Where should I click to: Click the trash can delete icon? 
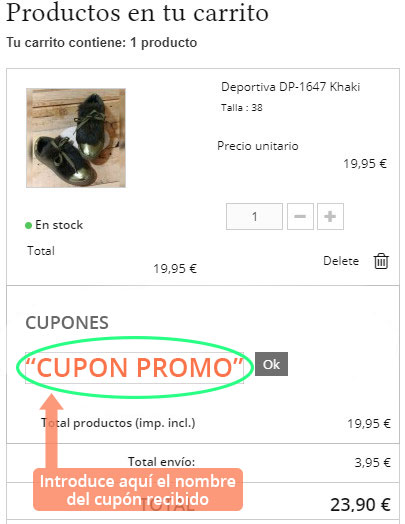[x=381, y=261]
